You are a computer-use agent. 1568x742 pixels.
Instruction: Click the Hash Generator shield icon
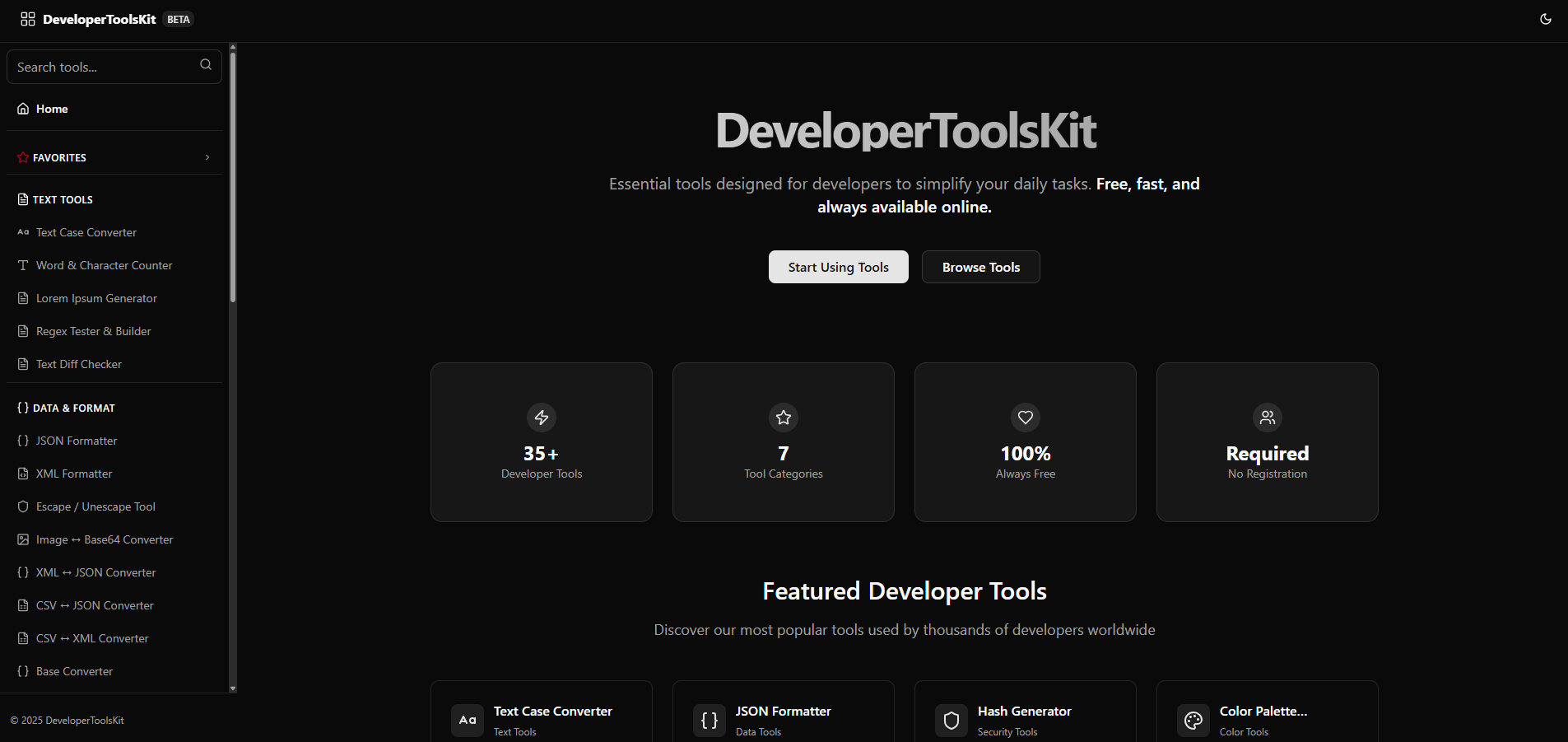[x=951, y=721]
